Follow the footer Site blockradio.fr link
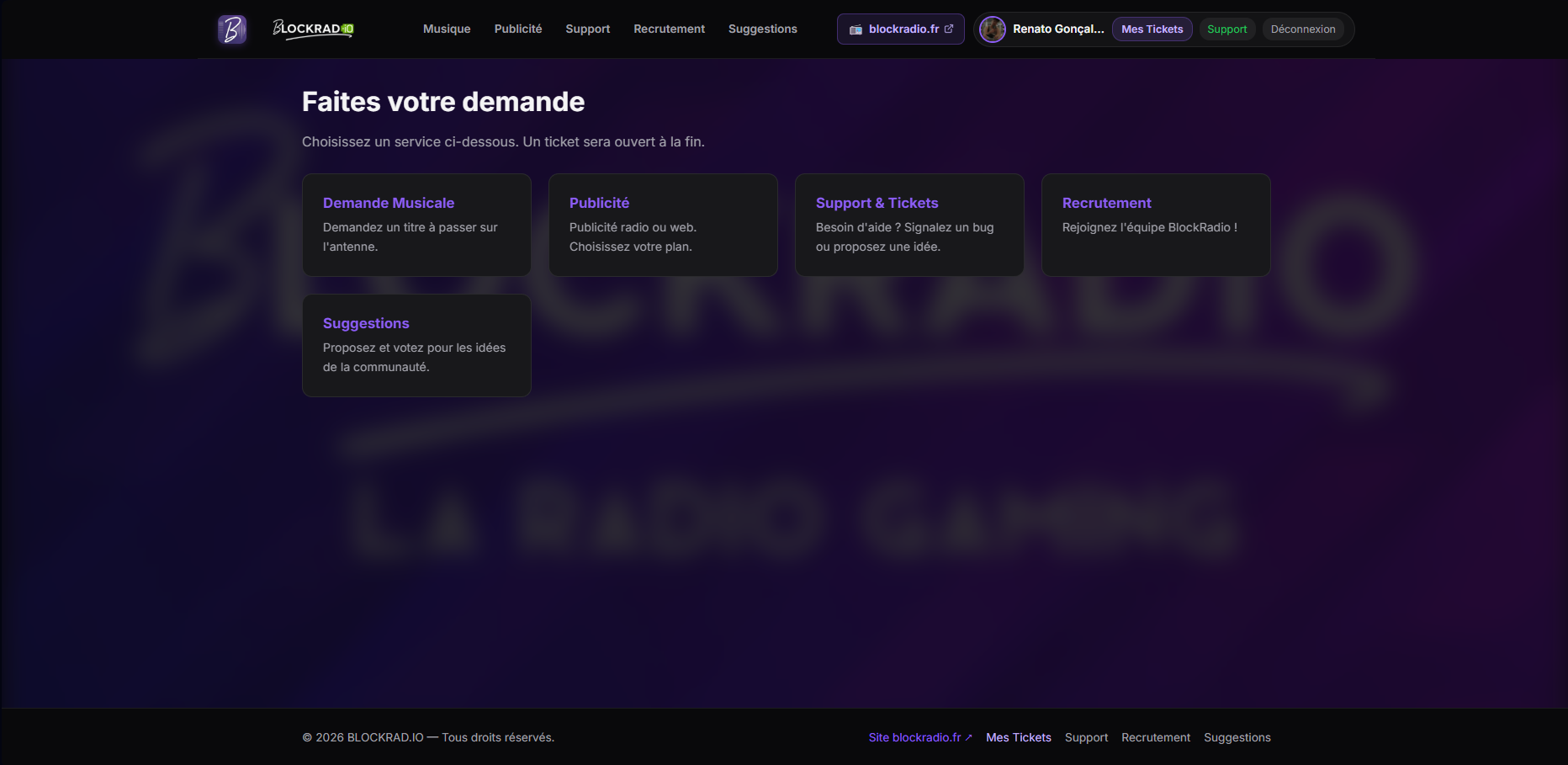The image size is (1568, 765). click(x=920, y=737)
